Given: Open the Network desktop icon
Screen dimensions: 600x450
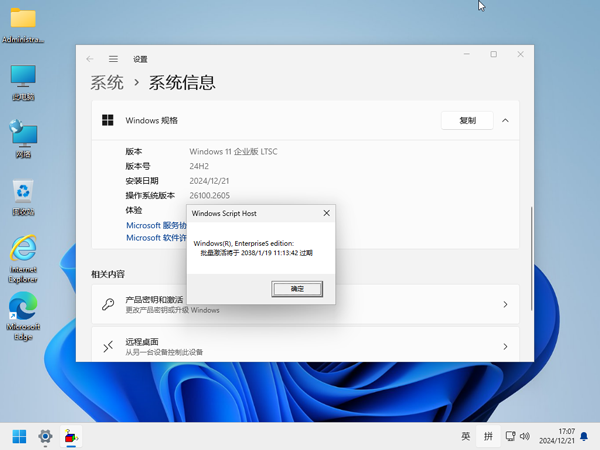Looking at the screenshot, I should (x=23, y=139).
